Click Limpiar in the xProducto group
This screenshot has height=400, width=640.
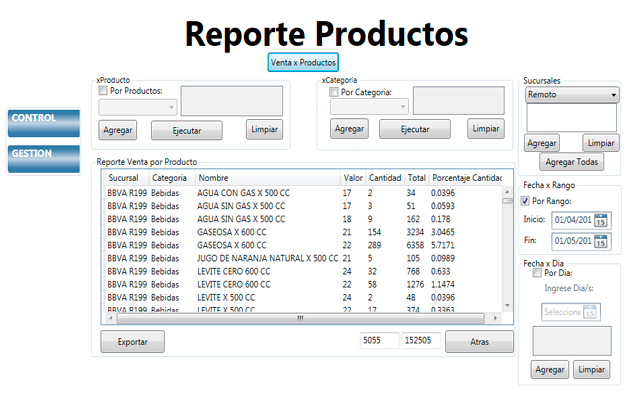point(264,129)
